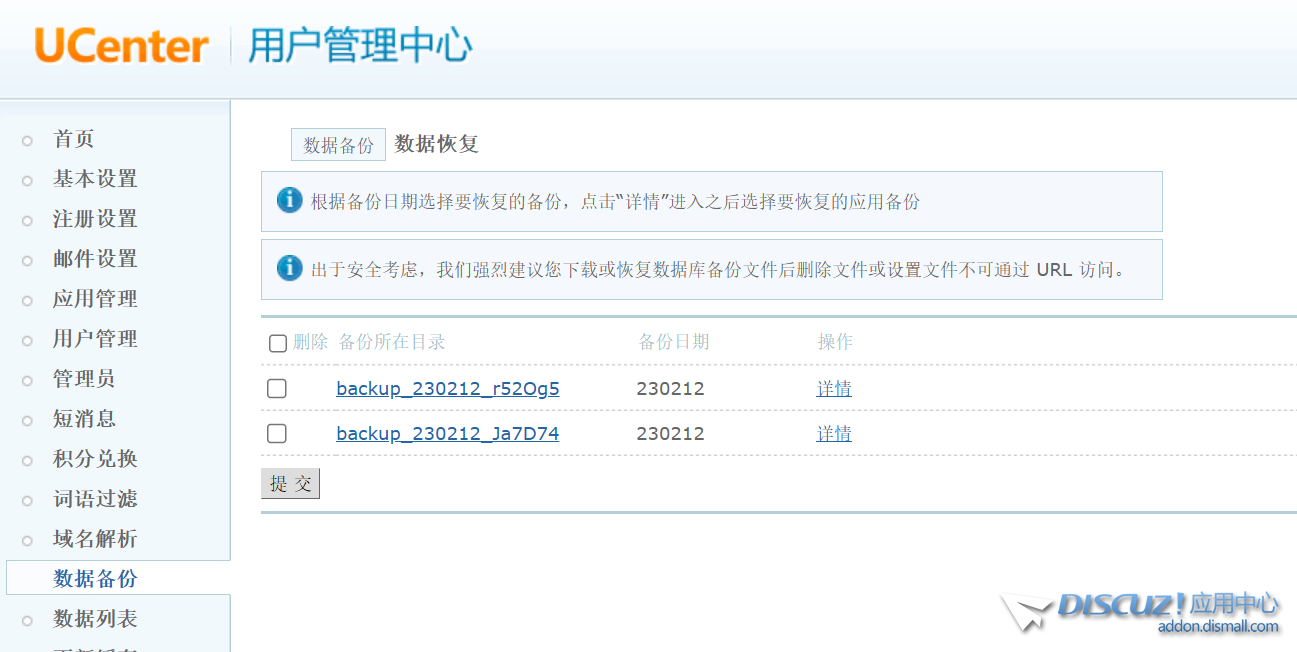Check the box for backup_230212_r52Og5
1297x652 pixels.
[x=277, y=389]
